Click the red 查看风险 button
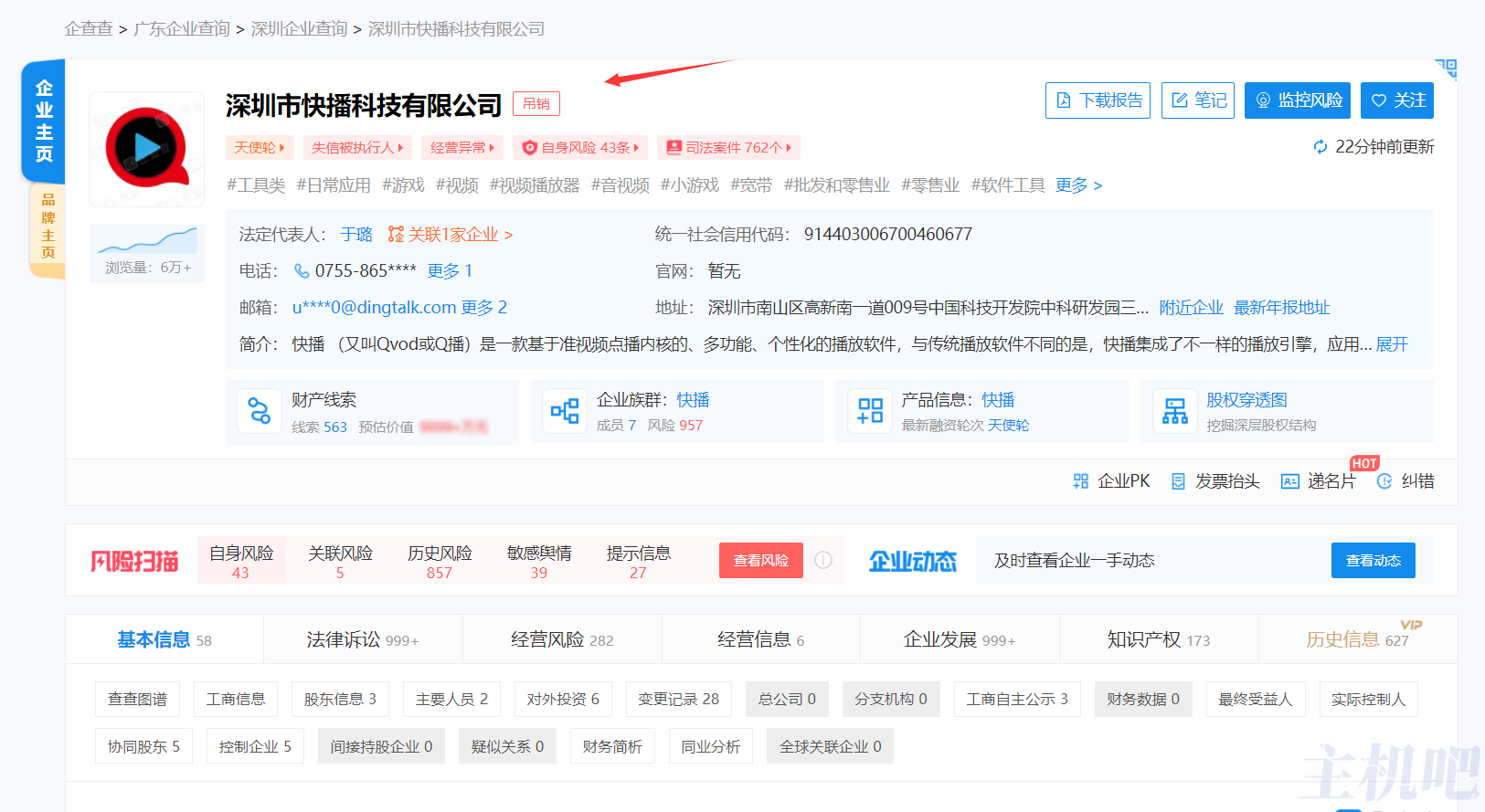The width and height of the screenshot is (1485, 812). 761,561
